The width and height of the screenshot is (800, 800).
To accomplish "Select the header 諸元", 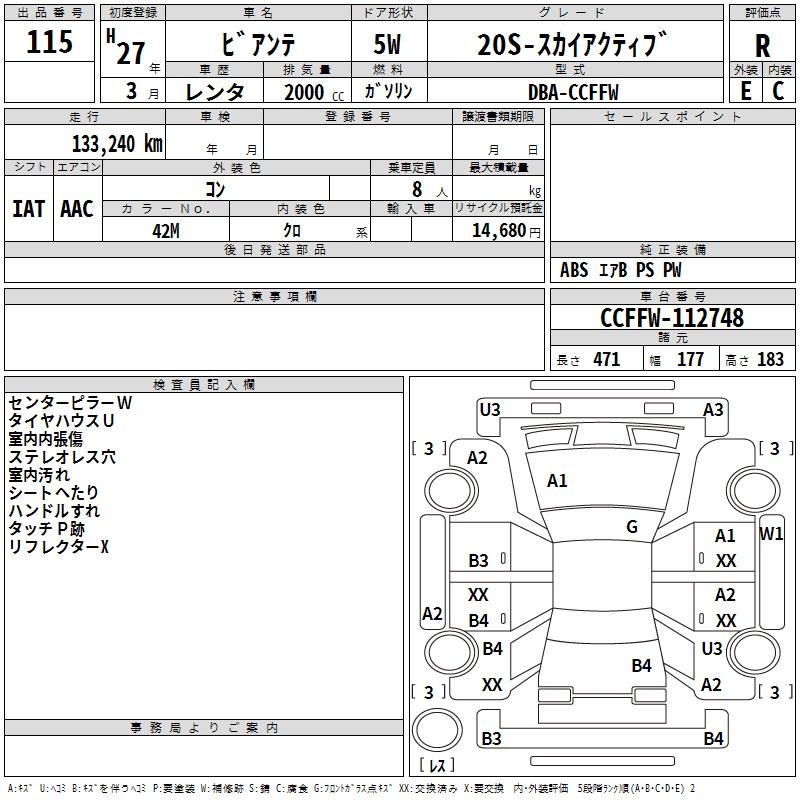I will point(672,338).
